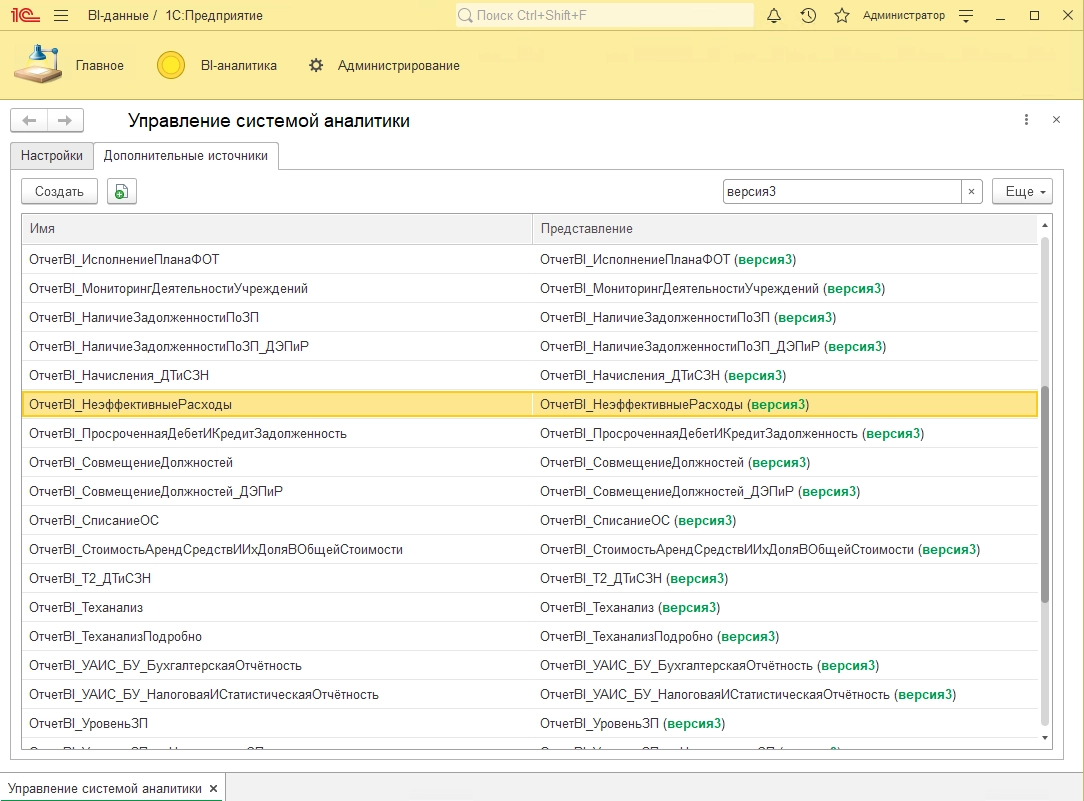Open favorites star icon
The image size is (1084, 801).
click(842, 16)
